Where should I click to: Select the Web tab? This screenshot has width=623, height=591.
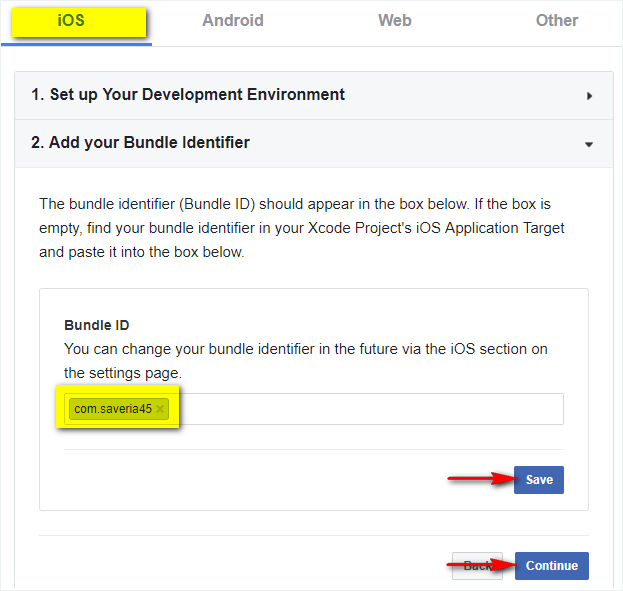pyautogui.click(x=394, y=21)
